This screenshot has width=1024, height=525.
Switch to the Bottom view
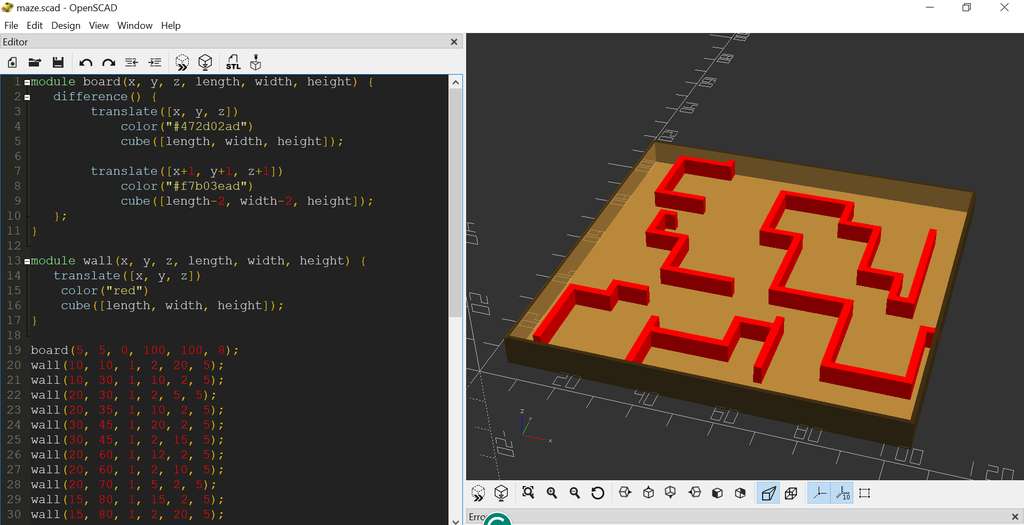pos(670,493)
